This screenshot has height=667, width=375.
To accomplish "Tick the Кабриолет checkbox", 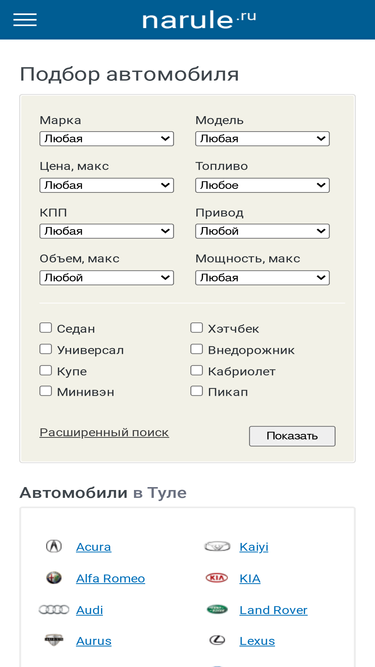I will tap(196, 370).
